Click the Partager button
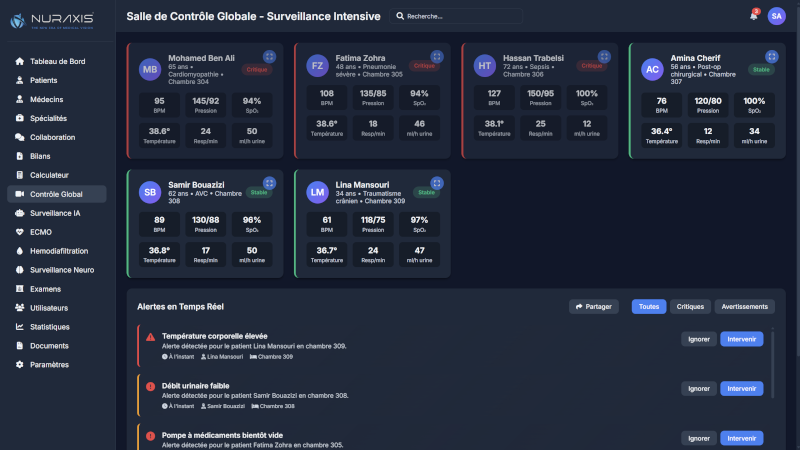 click(x=594, y=307)
